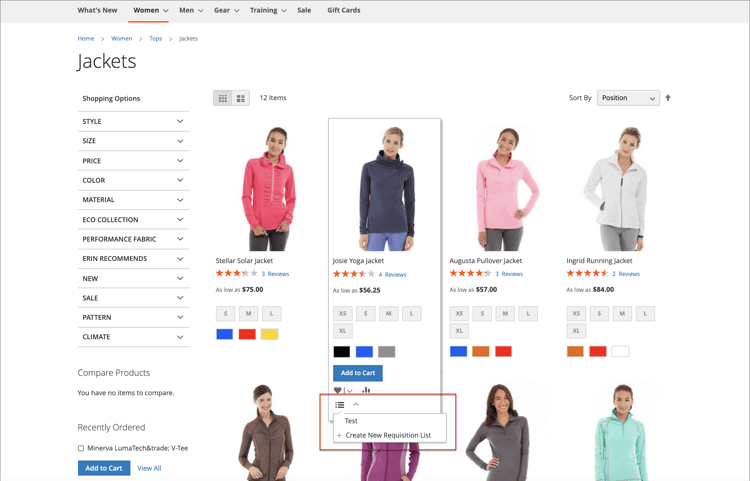This screenshot has width=750, height=481.
Task: Open Josie Yoga Jacket product title
Action: click(x=358, y=261)
